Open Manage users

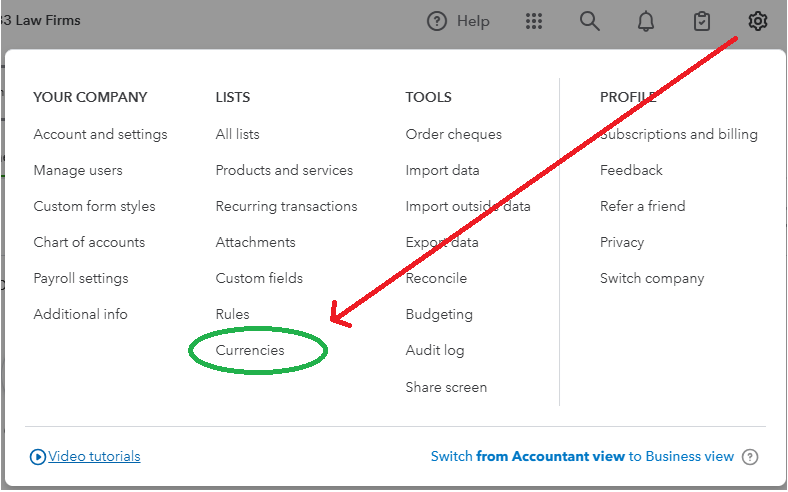(x=78, y=170)
